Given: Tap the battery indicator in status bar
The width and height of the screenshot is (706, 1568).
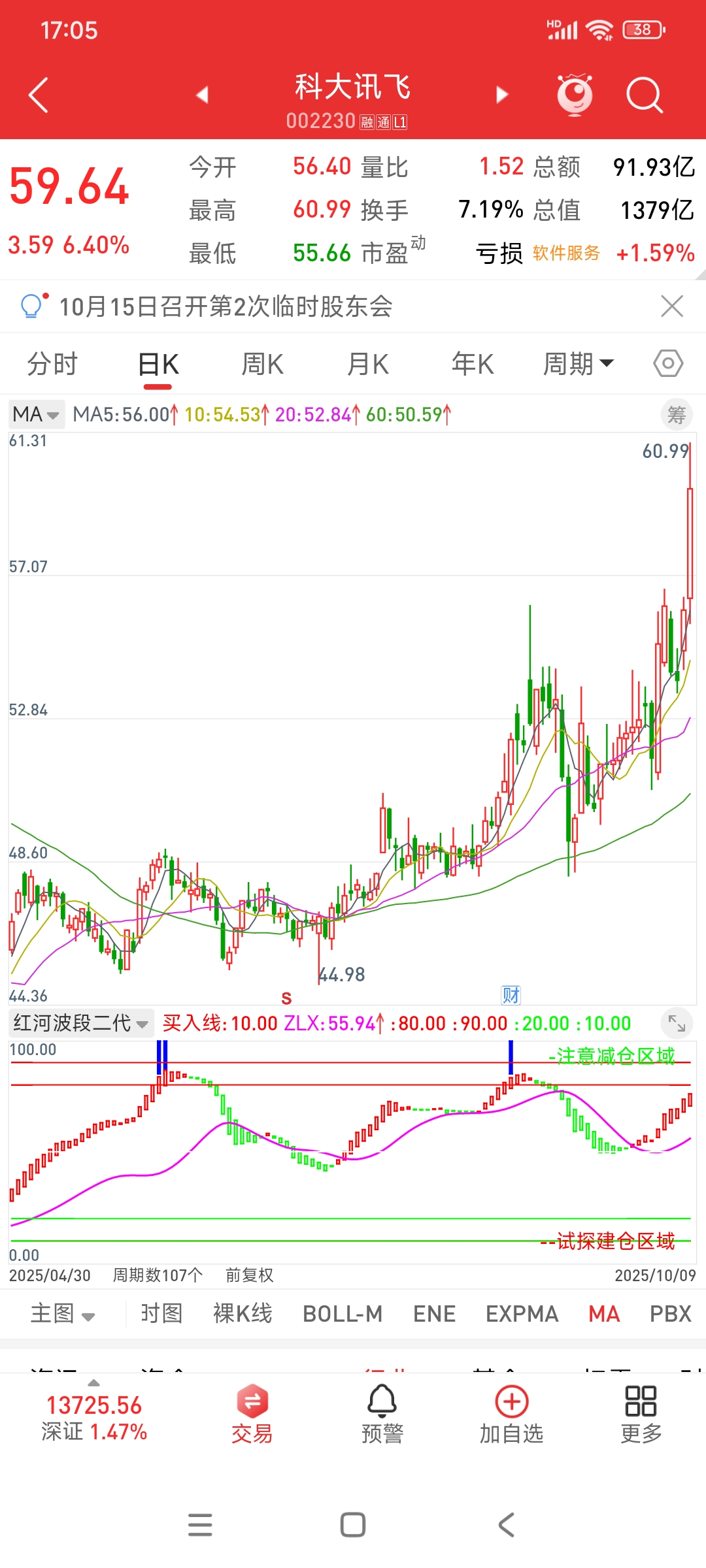Looking at the screenshot, I should 644,29.
